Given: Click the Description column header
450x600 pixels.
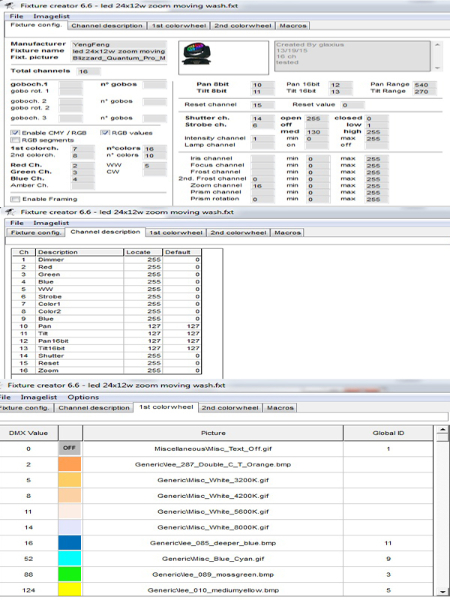Looking at the screenshot, I should (80, 252).
